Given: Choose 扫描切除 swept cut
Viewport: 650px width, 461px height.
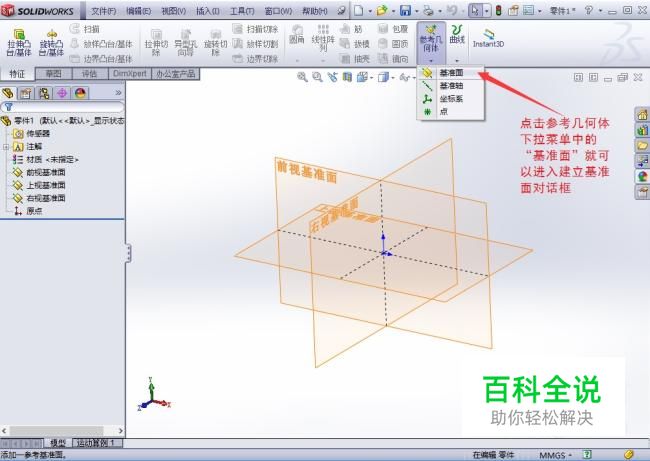Looking at the screenshot, I should (255, 29).
